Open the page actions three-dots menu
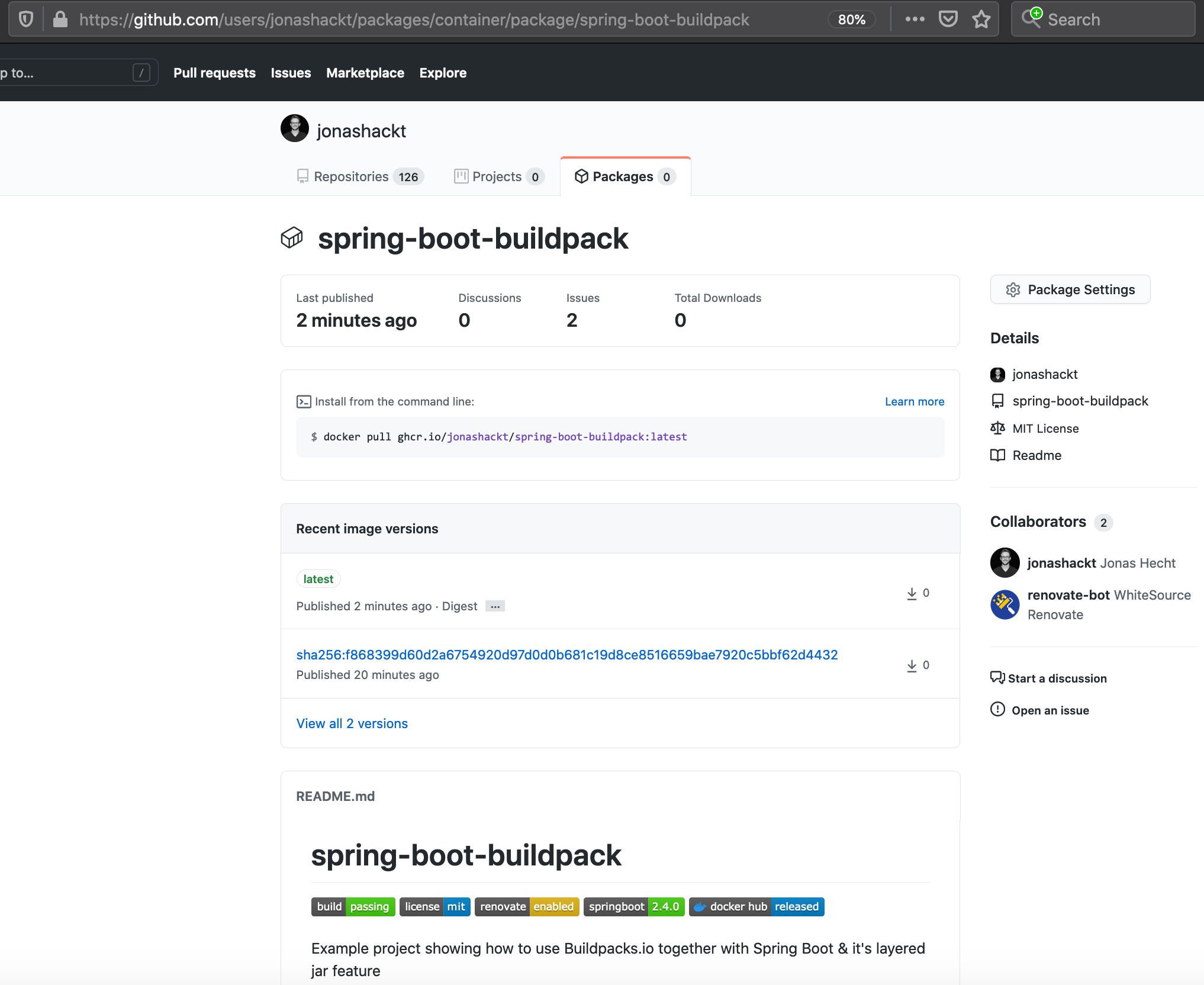 915,20
